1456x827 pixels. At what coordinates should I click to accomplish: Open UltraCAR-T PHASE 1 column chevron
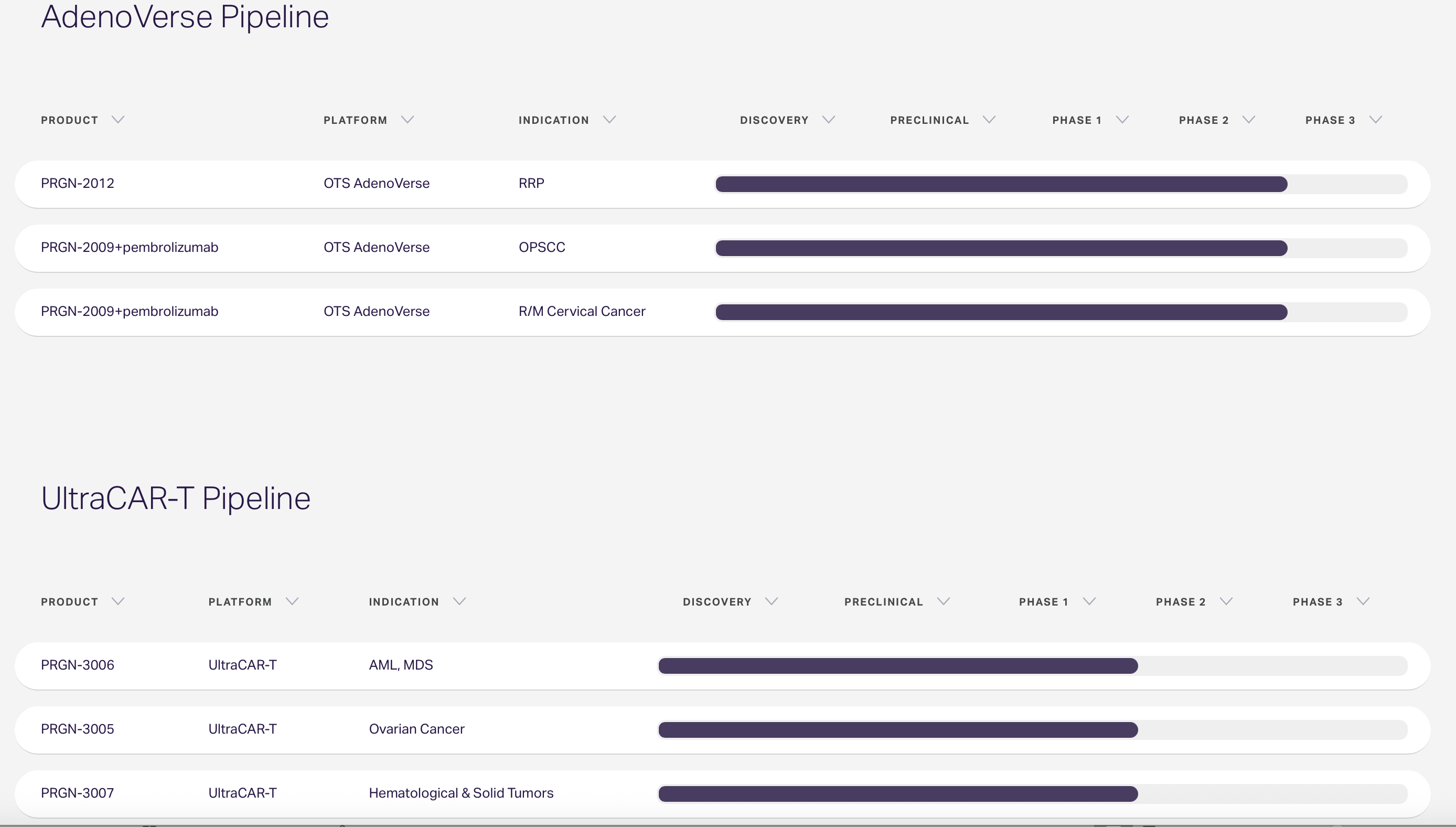[1089, 601]
